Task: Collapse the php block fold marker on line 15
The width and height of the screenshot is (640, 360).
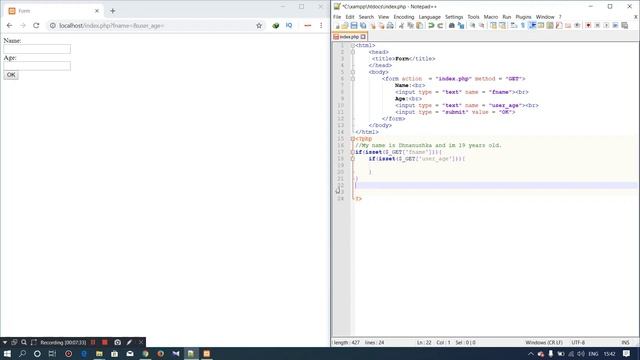Action: tap(353, 139)
